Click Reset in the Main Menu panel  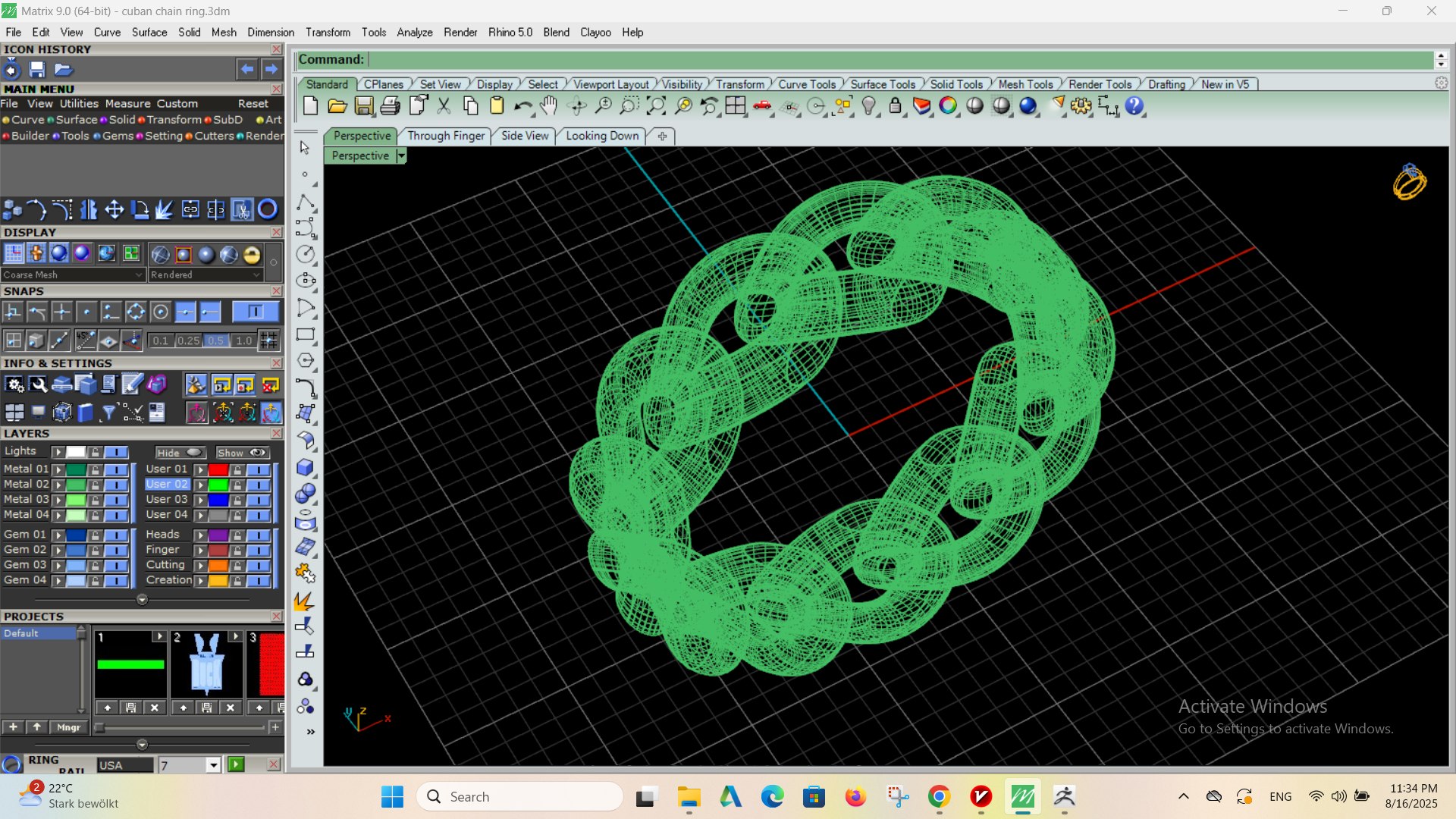[x=253, y=104]
